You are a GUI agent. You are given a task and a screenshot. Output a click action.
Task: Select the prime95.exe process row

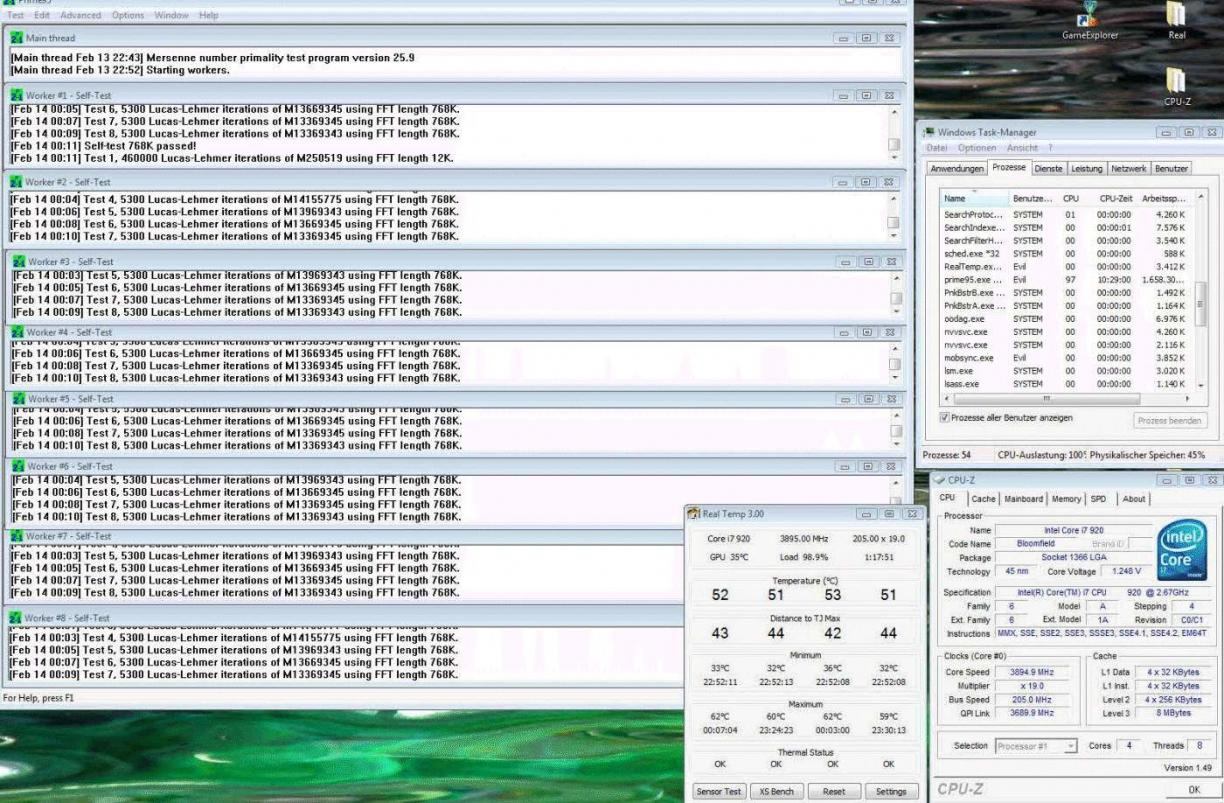pyautogui.click(x=1067, y=280)
